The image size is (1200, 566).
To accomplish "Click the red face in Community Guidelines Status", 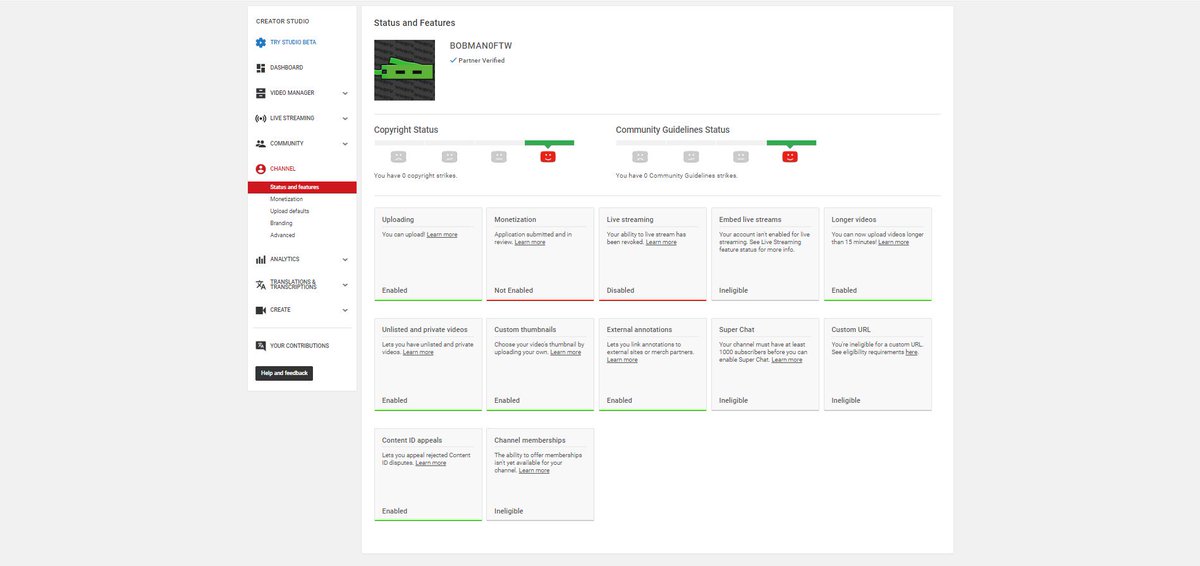I will click(x=790, y=157).
